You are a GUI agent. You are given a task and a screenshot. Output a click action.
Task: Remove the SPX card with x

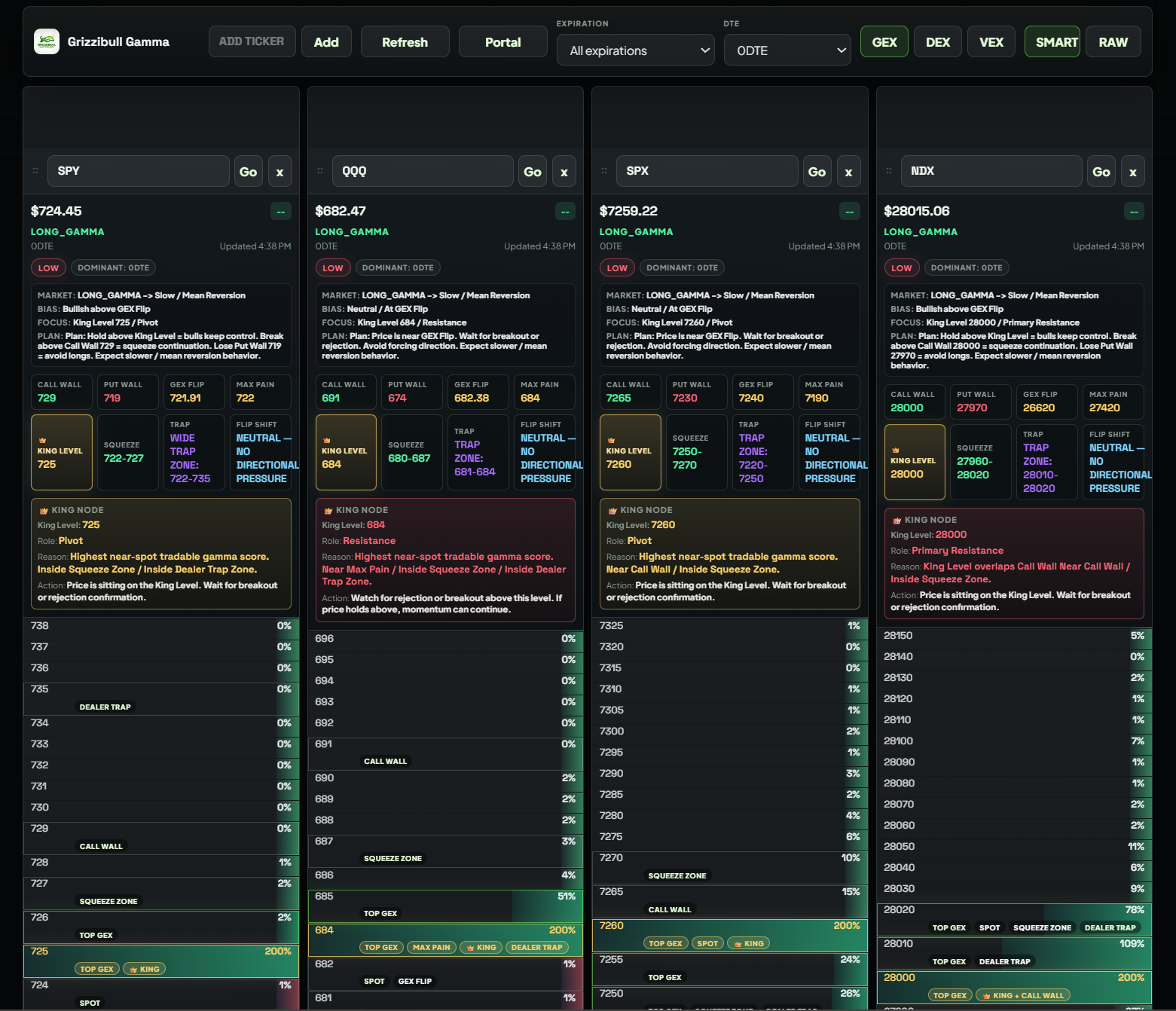(848, 172)
